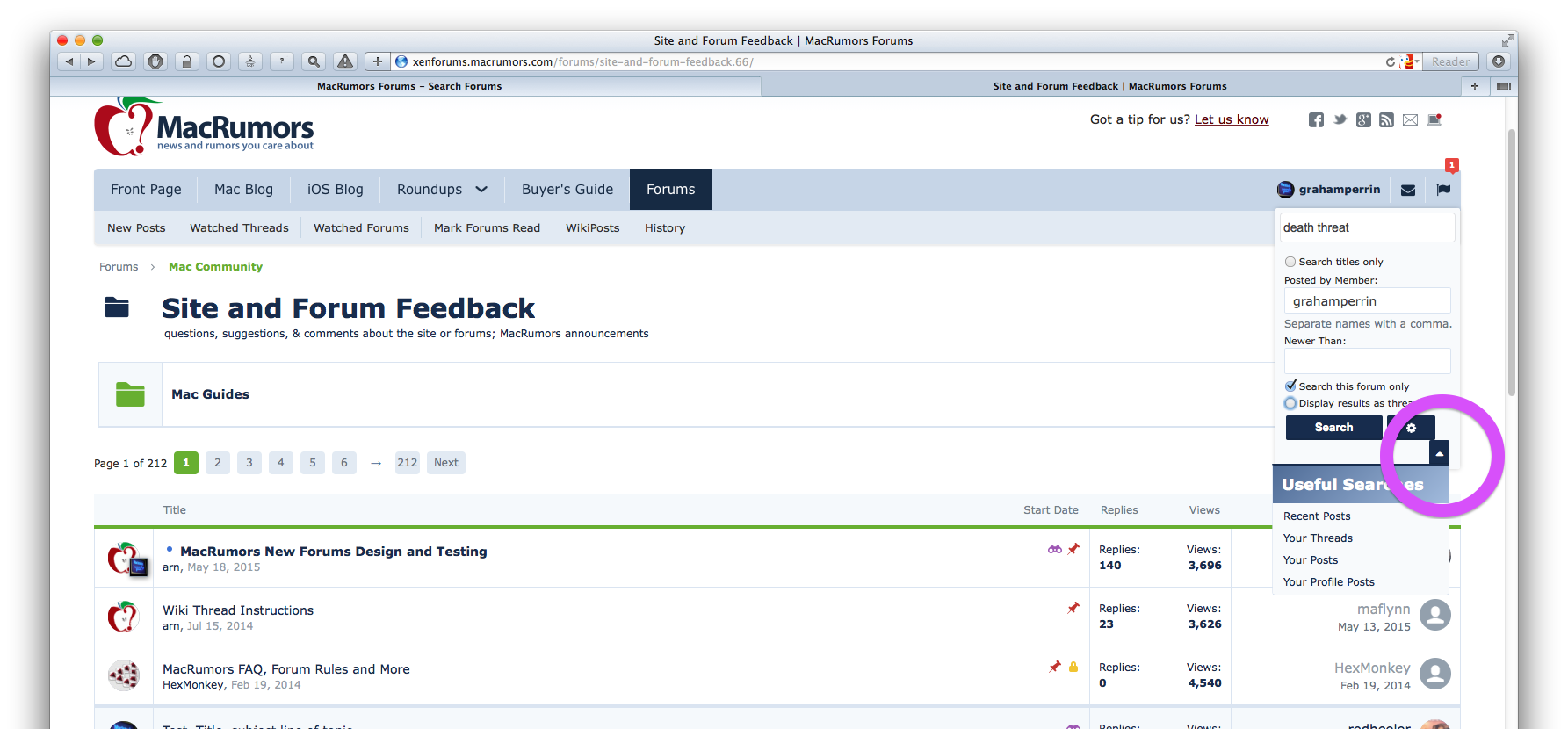Click the pushpin icon on Wiki Thread Instructions

click(x=1073, y=608)
